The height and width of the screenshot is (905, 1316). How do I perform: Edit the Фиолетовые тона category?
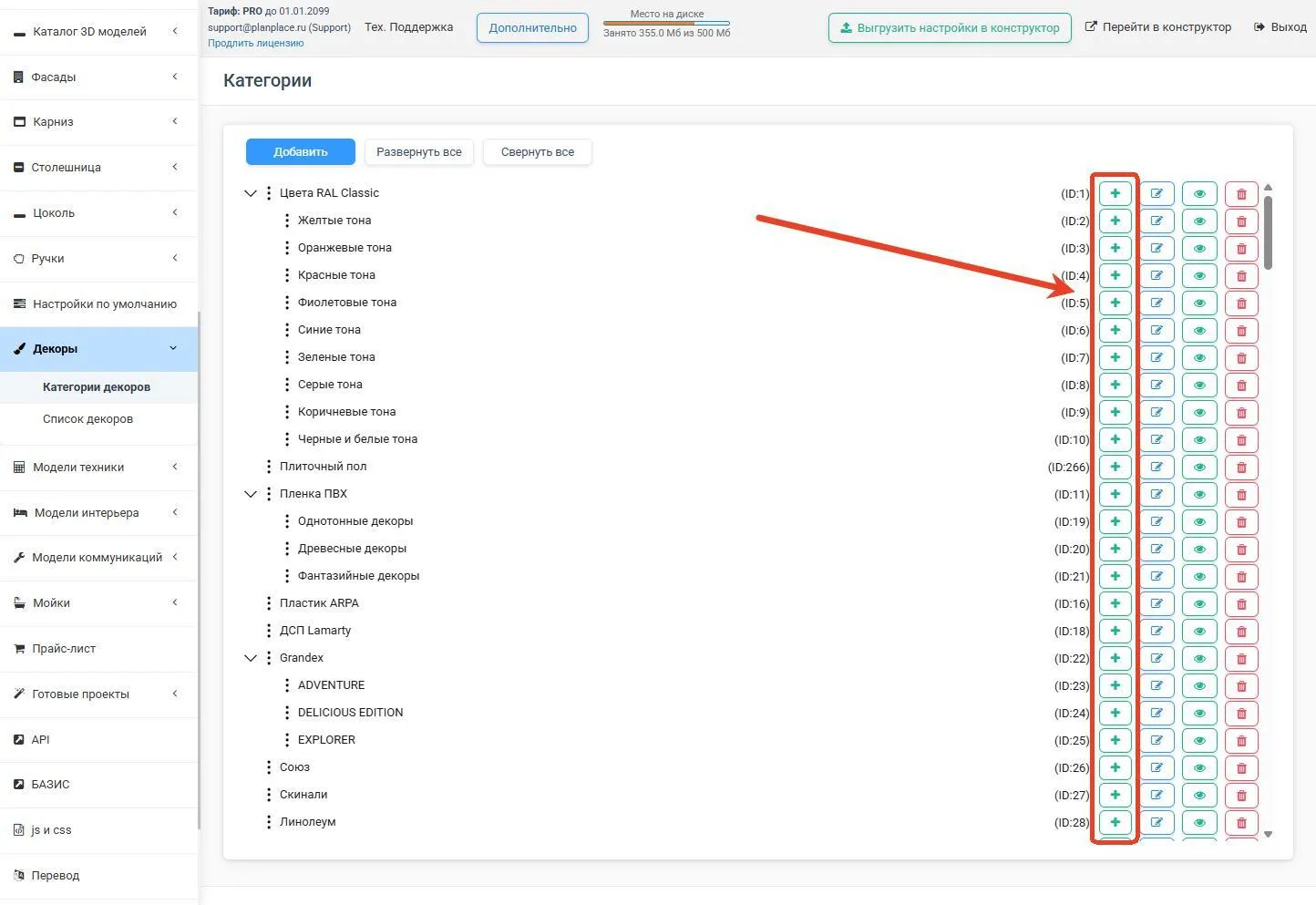pyautogui.click(x=1157, y=303)
